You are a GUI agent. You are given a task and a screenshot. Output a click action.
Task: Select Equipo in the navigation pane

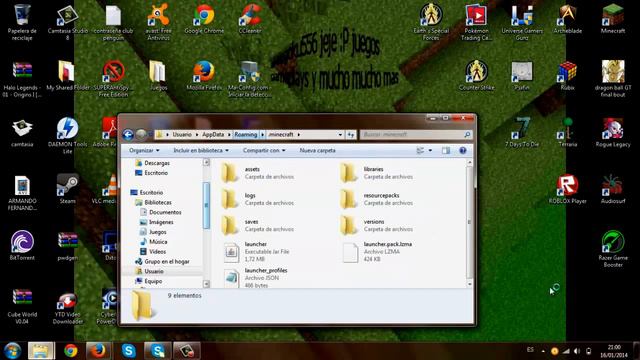point(149,281)
